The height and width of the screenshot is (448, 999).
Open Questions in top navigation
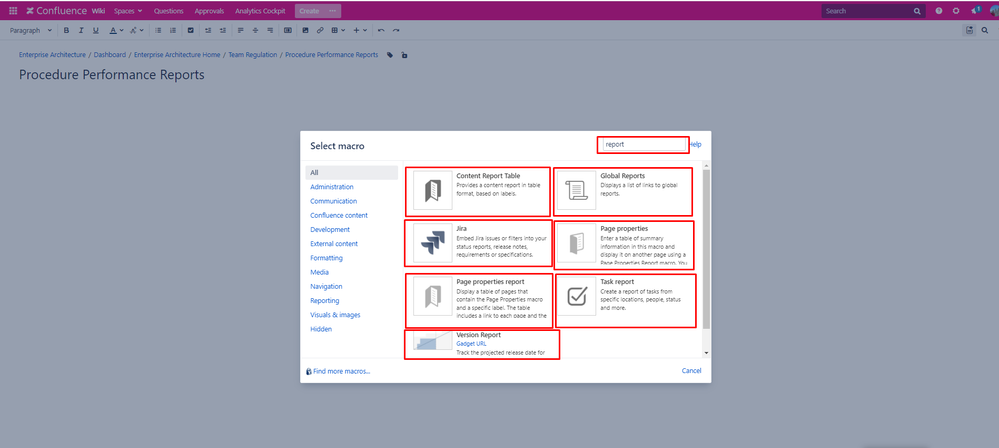[168, 11]
